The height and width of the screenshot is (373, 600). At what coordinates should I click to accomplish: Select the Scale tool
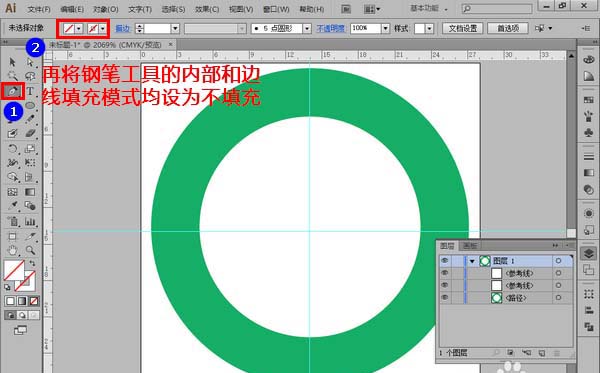point(30,148)
